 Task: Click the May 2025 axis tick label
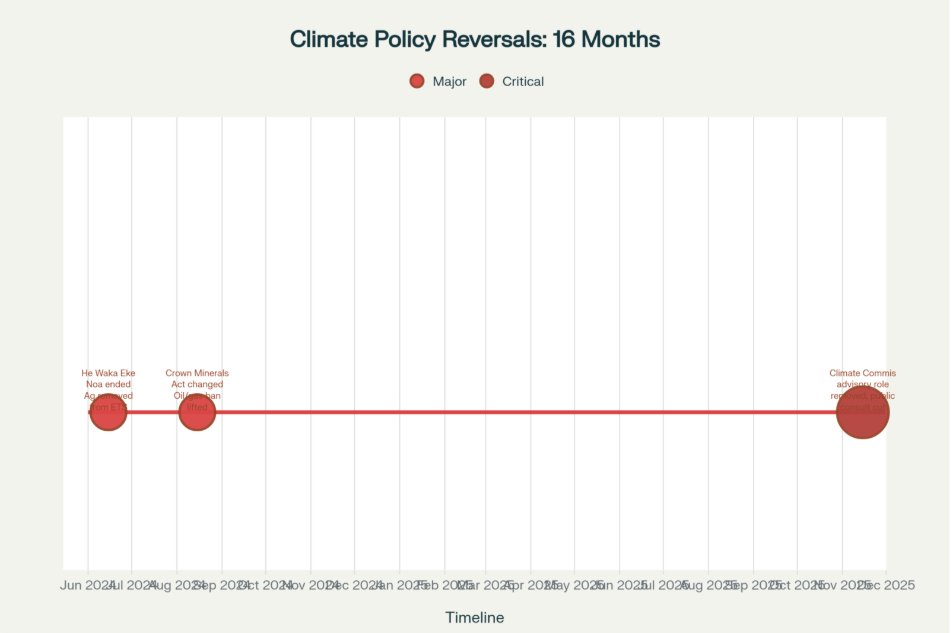(574, 584)
